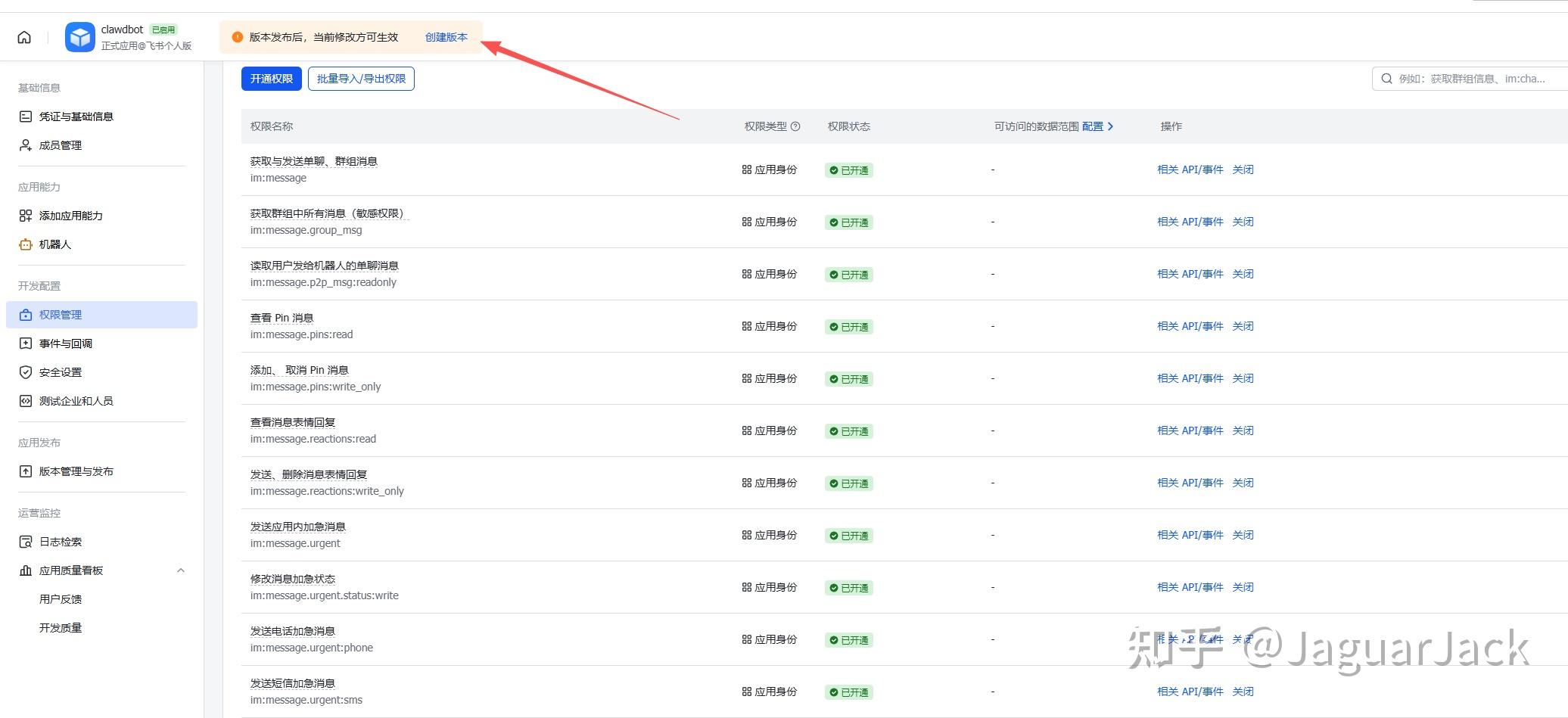The width and height of the screenshot is (1568, 718).
Task: Click the clawdbot app cube icon
Action: pos(79,37)
